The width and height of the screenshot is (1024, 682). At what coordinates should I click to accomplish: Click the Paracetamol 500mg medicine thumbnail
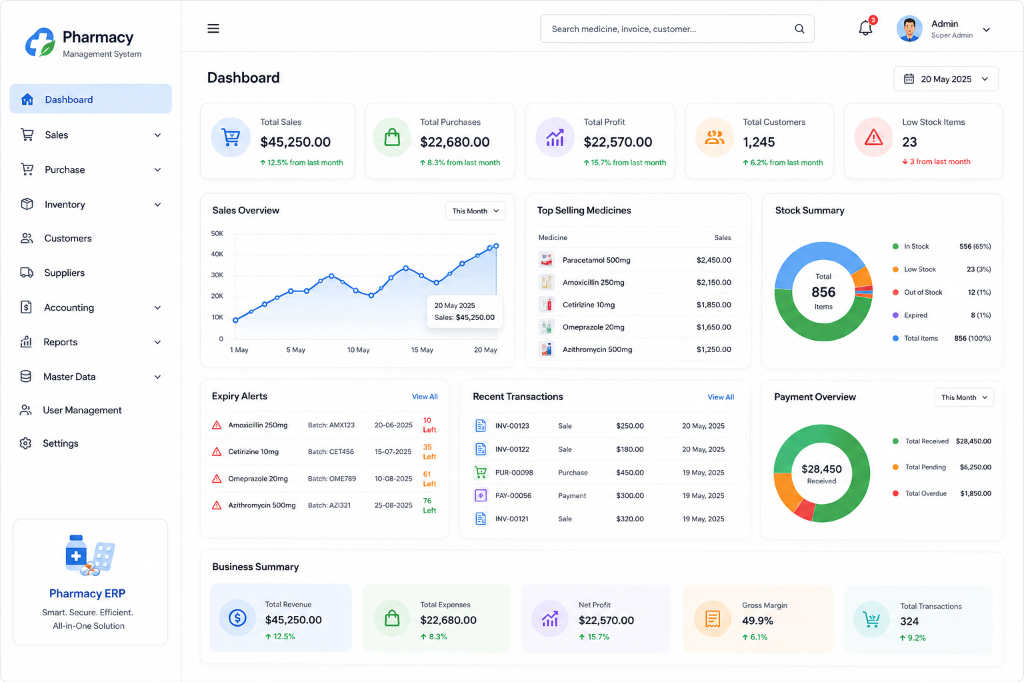point(547,260)
